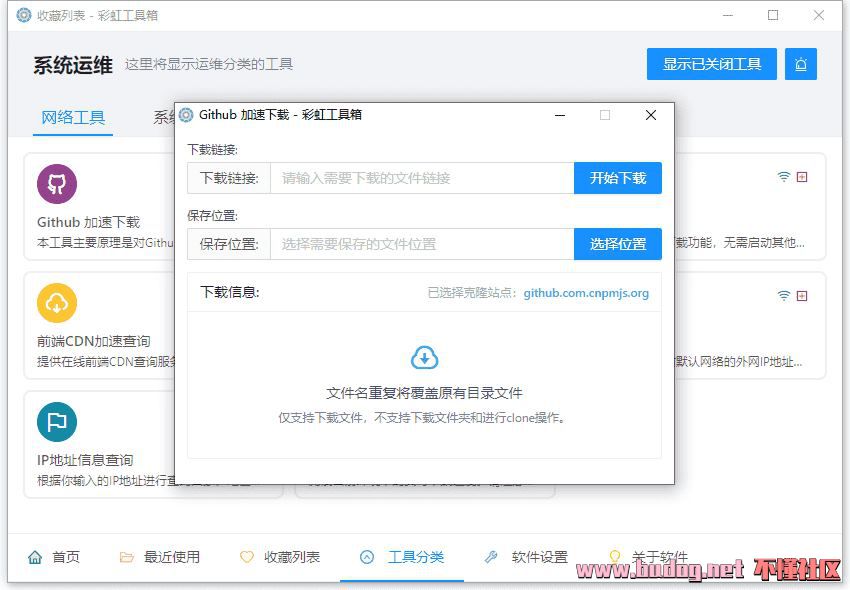Click the dialog title bar app icon

pyautogui.click(x=186, y=115)
